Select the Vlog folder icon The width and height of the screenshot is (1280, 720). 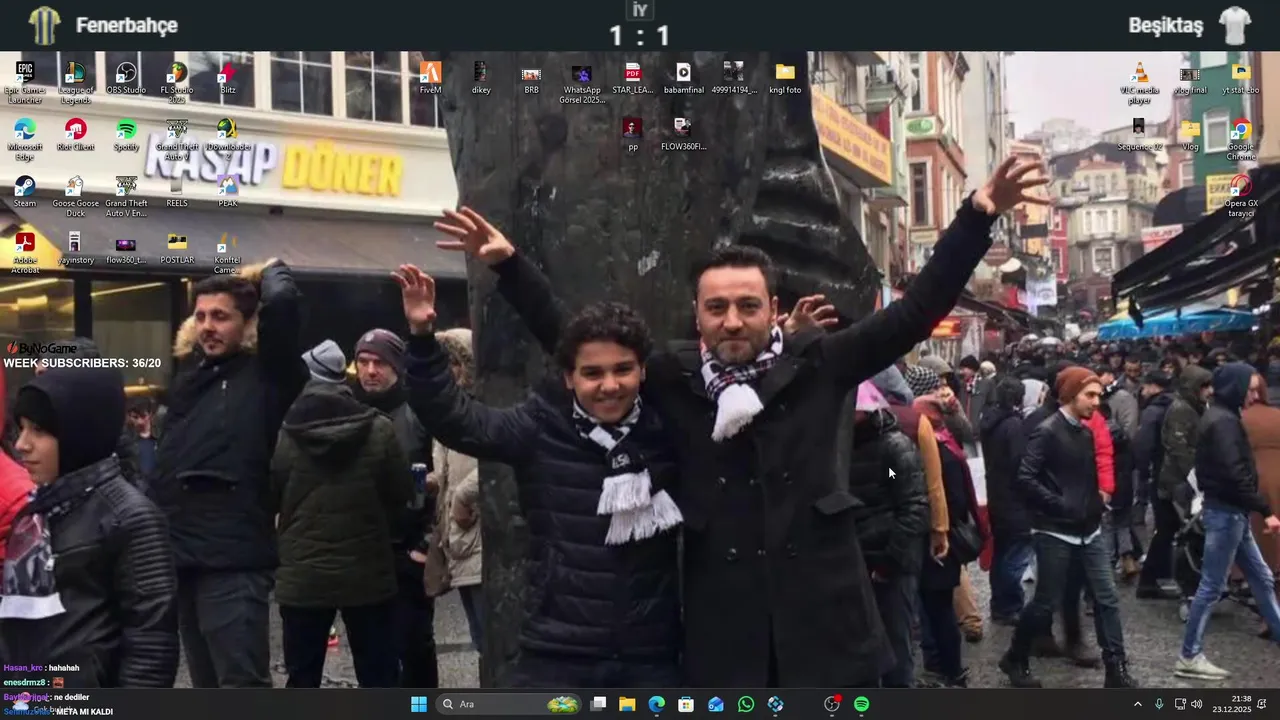pos(1190,135)
